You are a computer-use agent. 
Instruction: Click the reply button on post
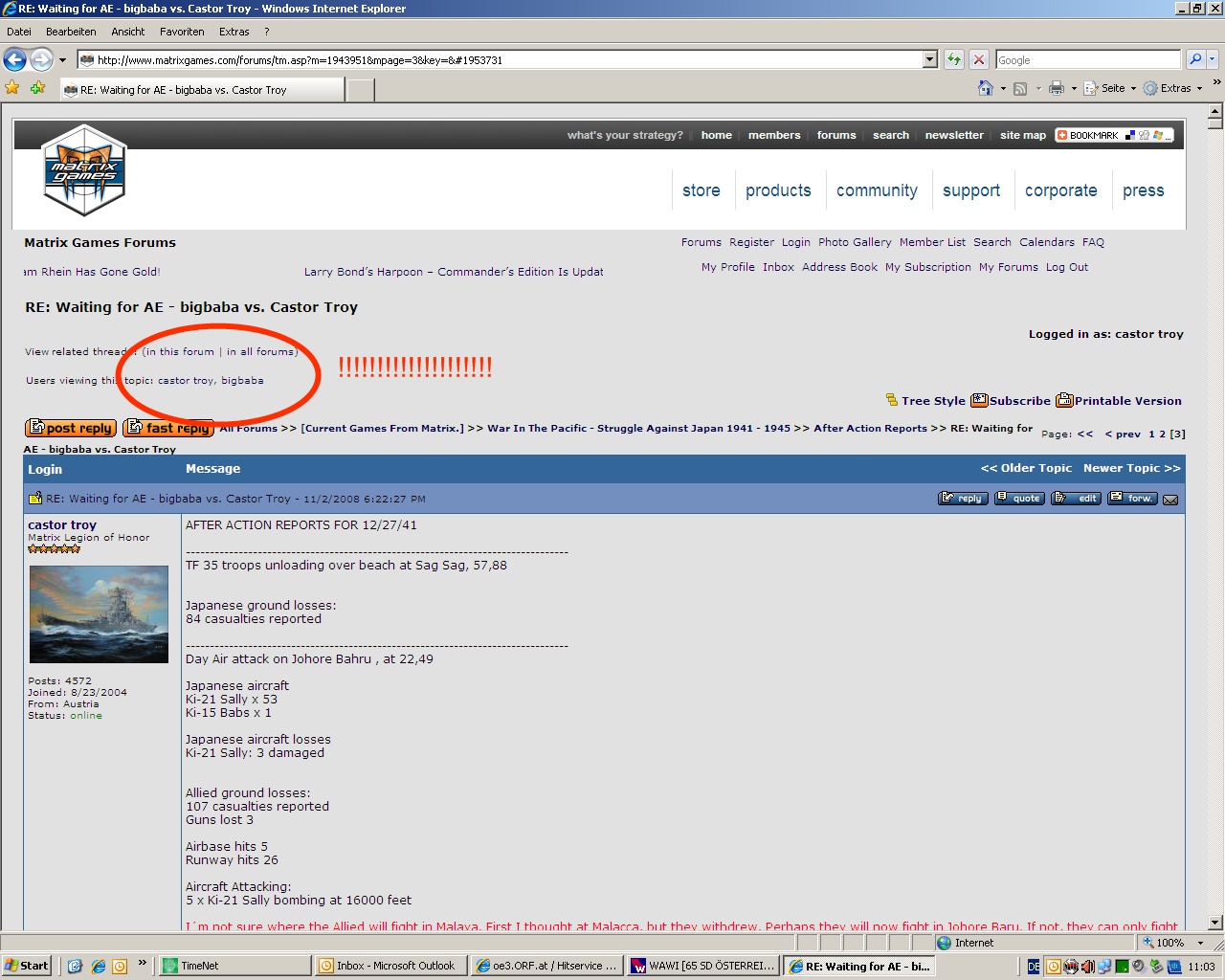click(963, 499)
